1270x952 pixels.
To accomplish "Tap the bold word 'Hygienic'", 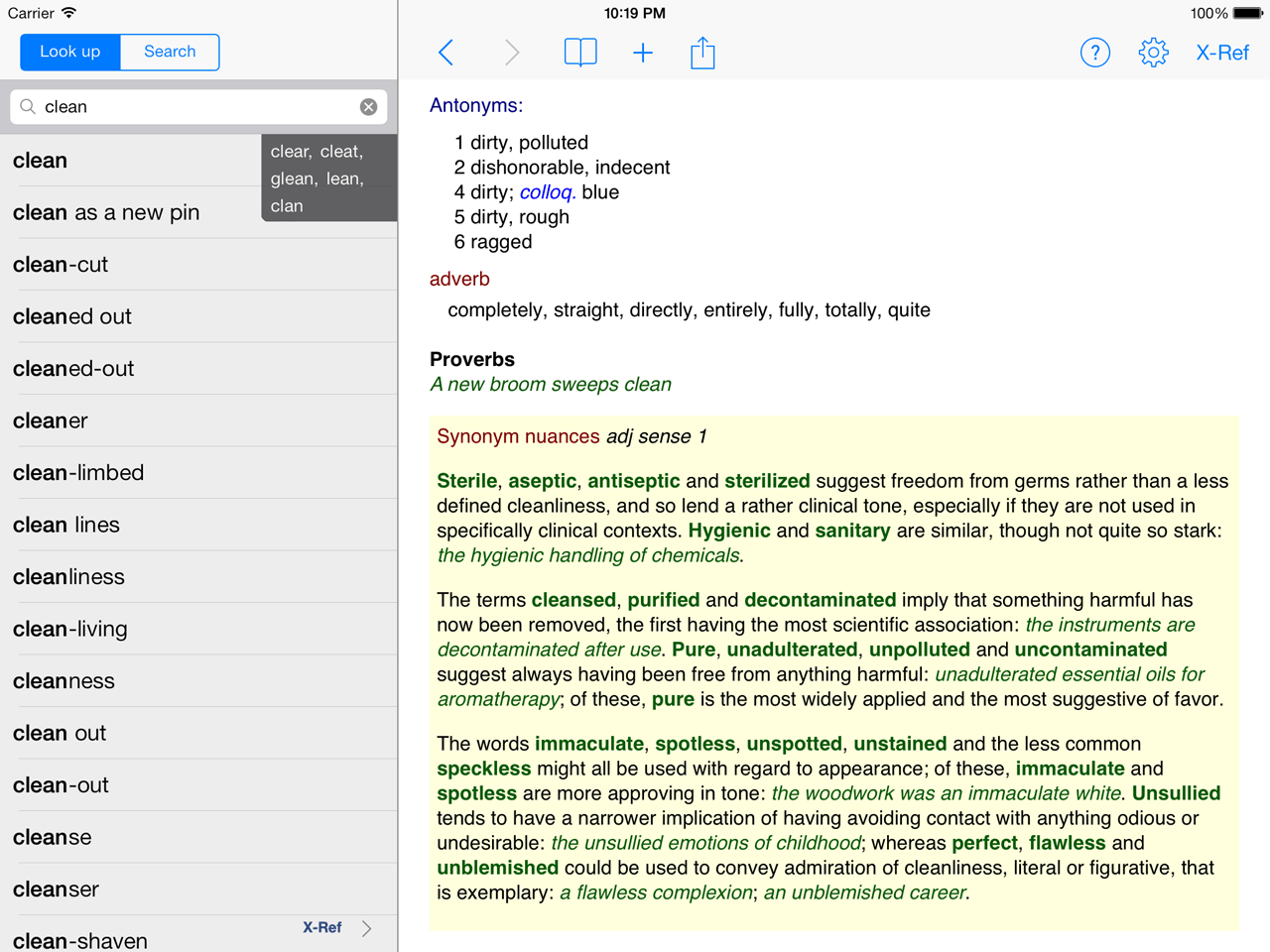I will click(729, 531).
